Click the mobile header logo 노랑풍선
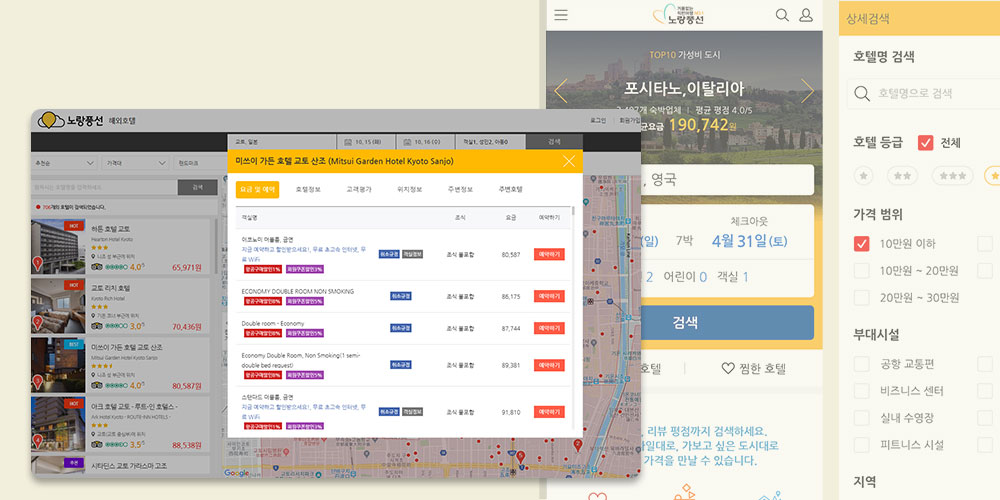 click(681, 15)
